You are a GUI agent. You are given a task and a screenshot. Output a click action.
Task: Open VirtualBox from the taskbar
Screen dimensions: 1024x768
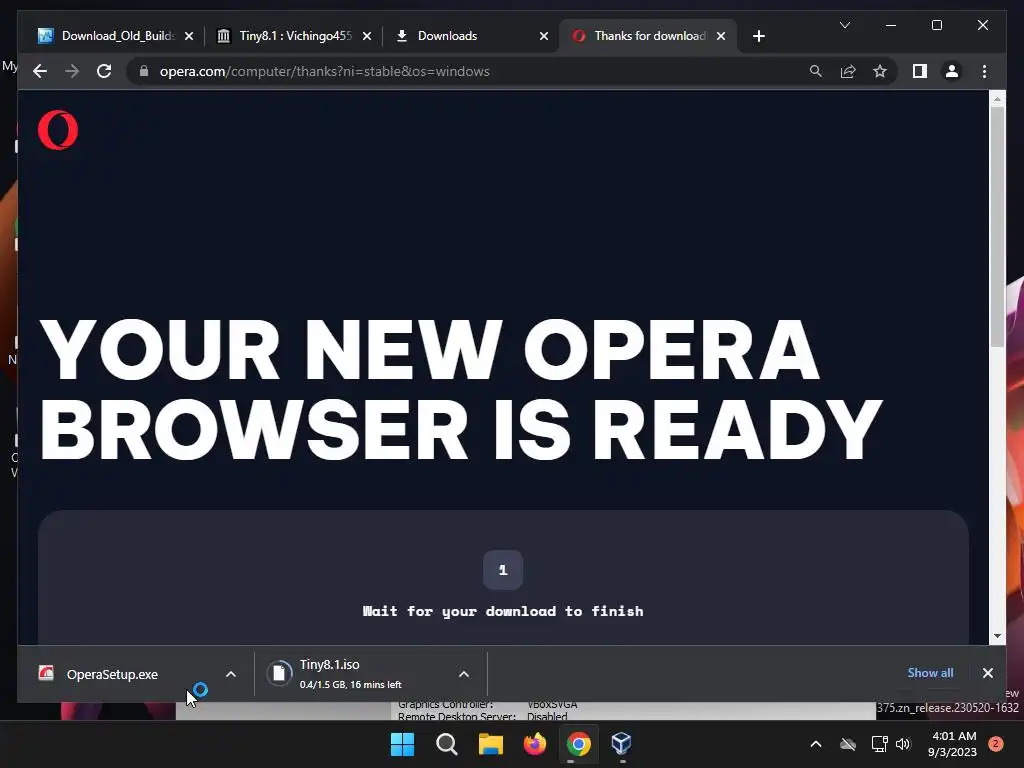(x=622, y=744)
